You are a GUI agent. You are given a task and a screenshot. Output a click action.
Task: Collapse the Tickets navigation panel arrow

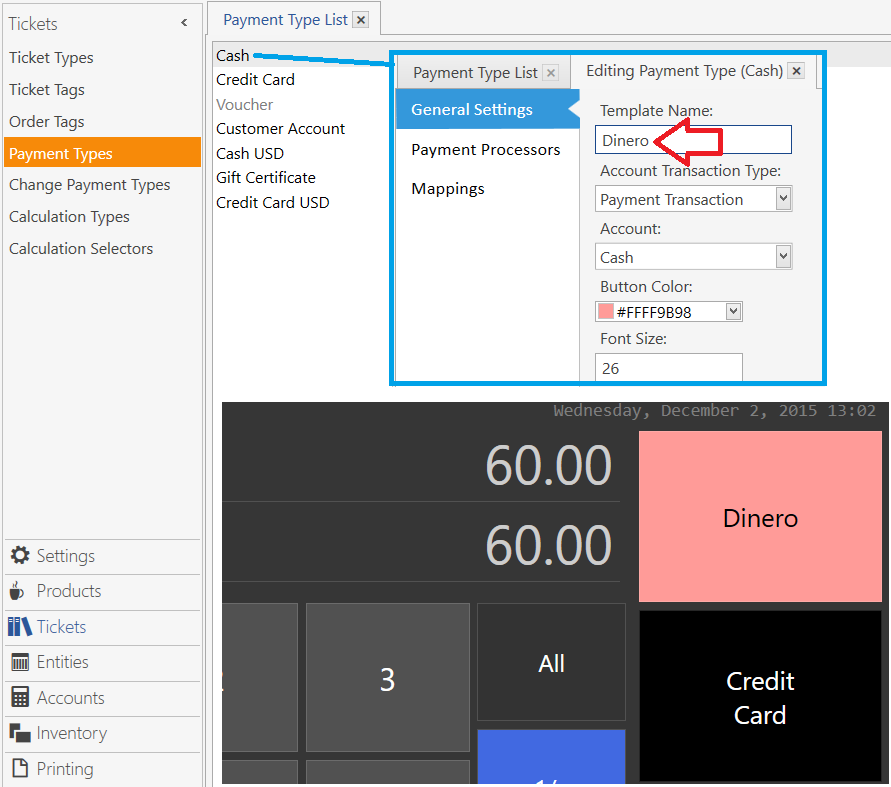tap(184, 23)
